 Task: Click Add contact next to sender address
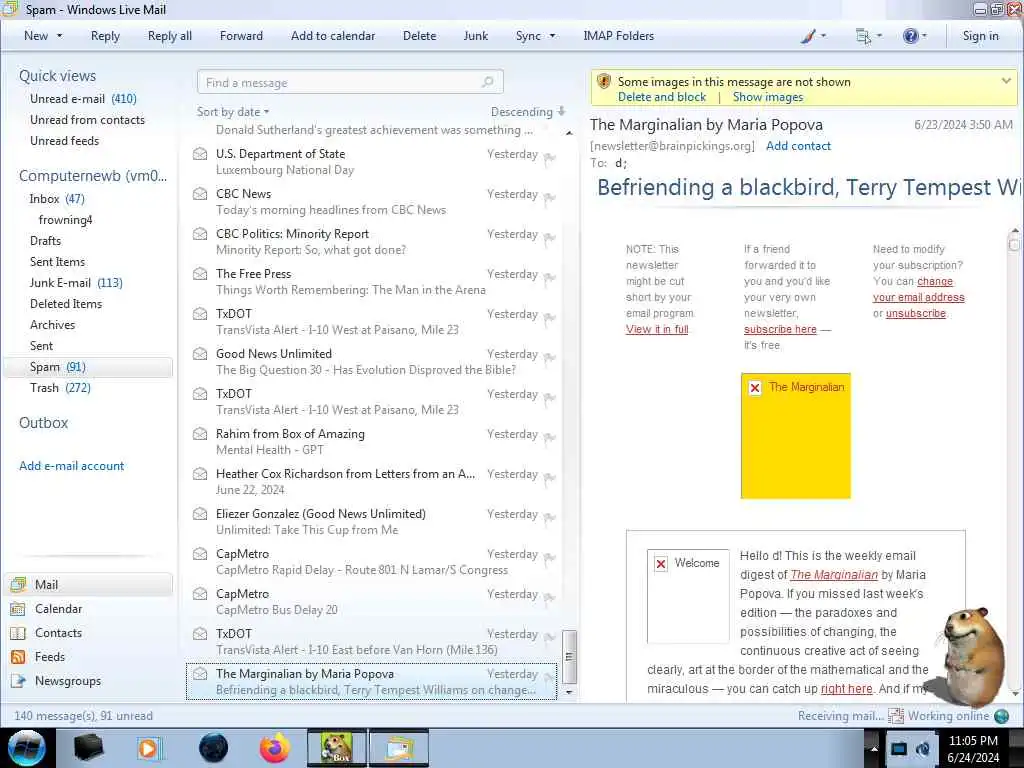point(798,146)
